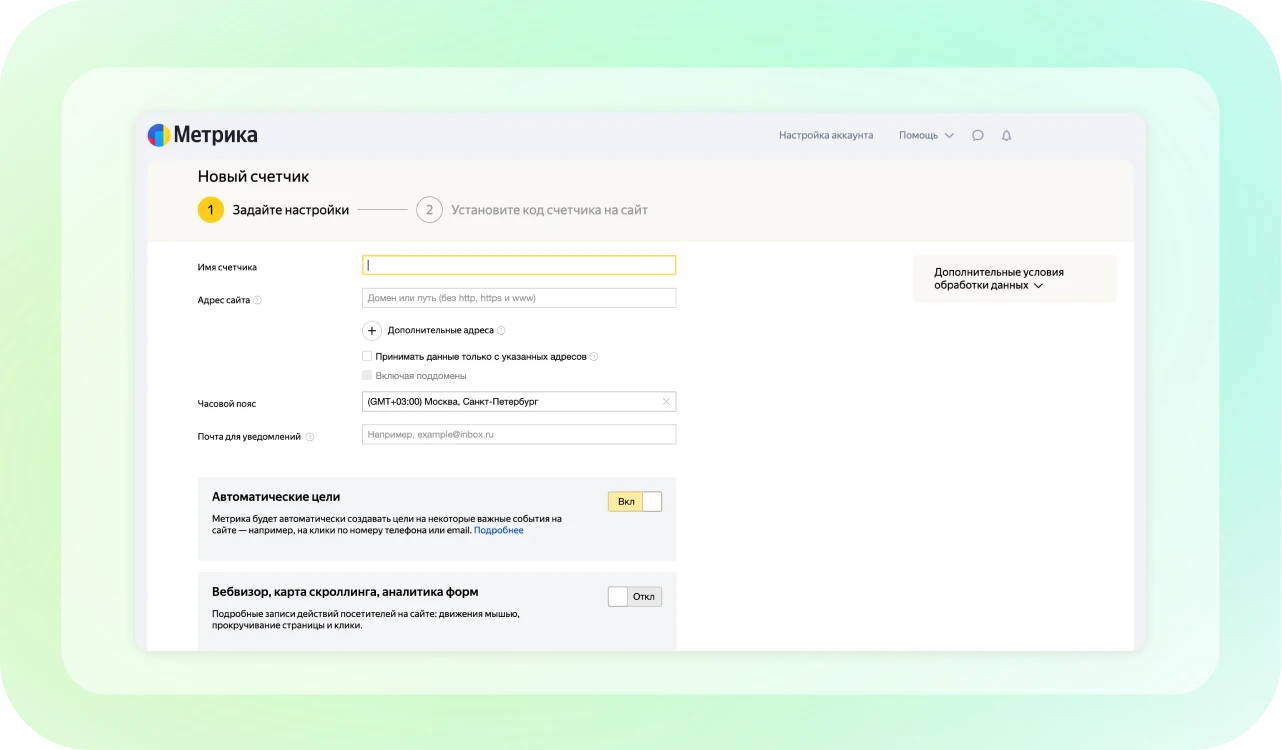Select step 1 Задайте настройки
The width and height of the screenshot is (1282, 750).
(273, 210)
